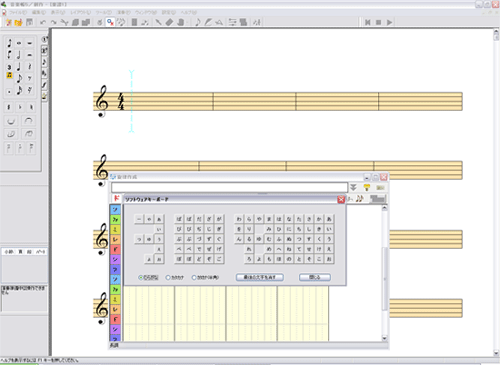This screenshot has width=500, height=365.
Task: Select the natural accidental
Action: click(x=31, y=107)
